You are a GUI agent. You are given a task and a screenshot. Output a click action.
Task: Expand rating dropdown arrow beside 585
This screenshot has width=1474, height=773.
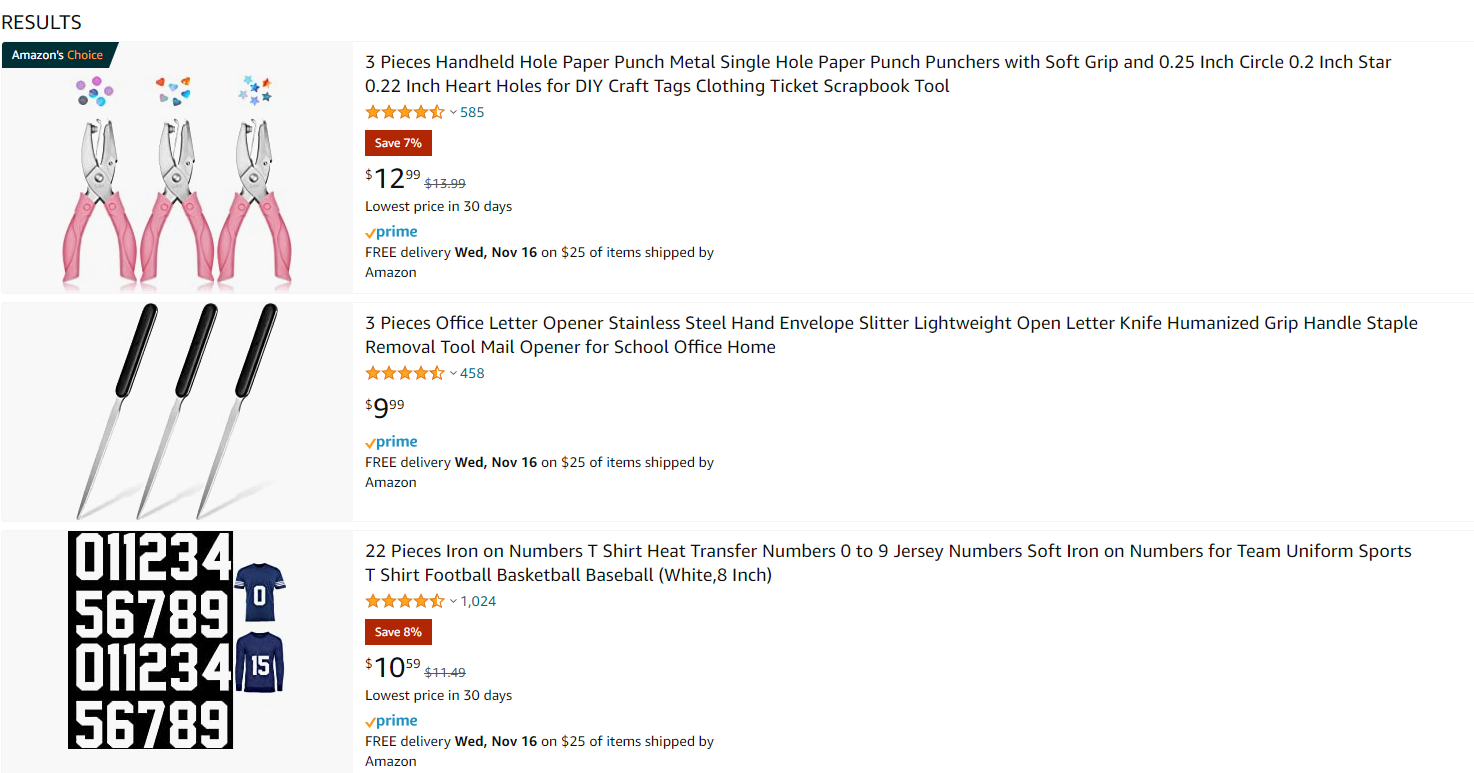pos(453,113)
